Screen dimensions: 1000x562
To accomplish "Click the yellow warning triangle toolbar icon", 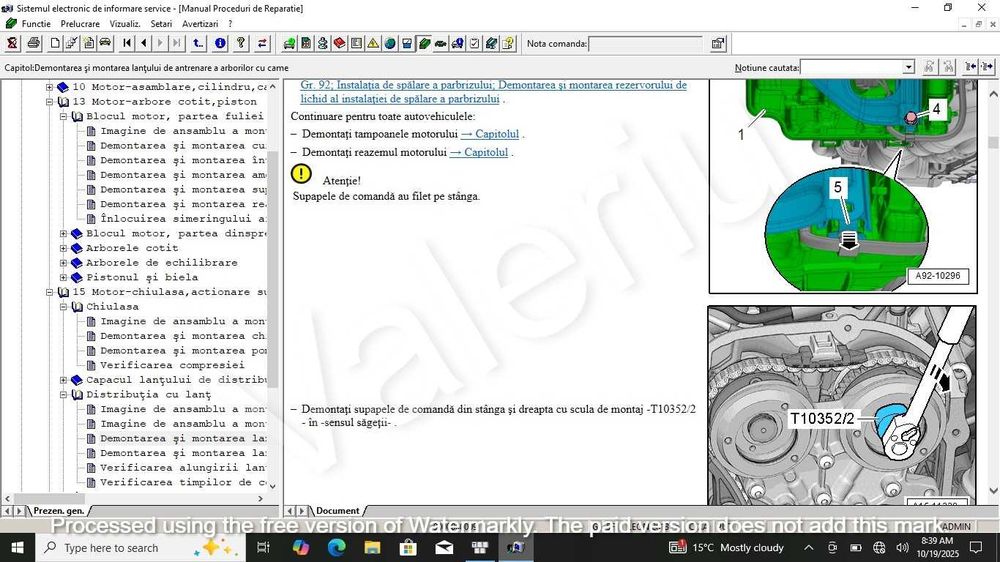I will tap(373, 43).
